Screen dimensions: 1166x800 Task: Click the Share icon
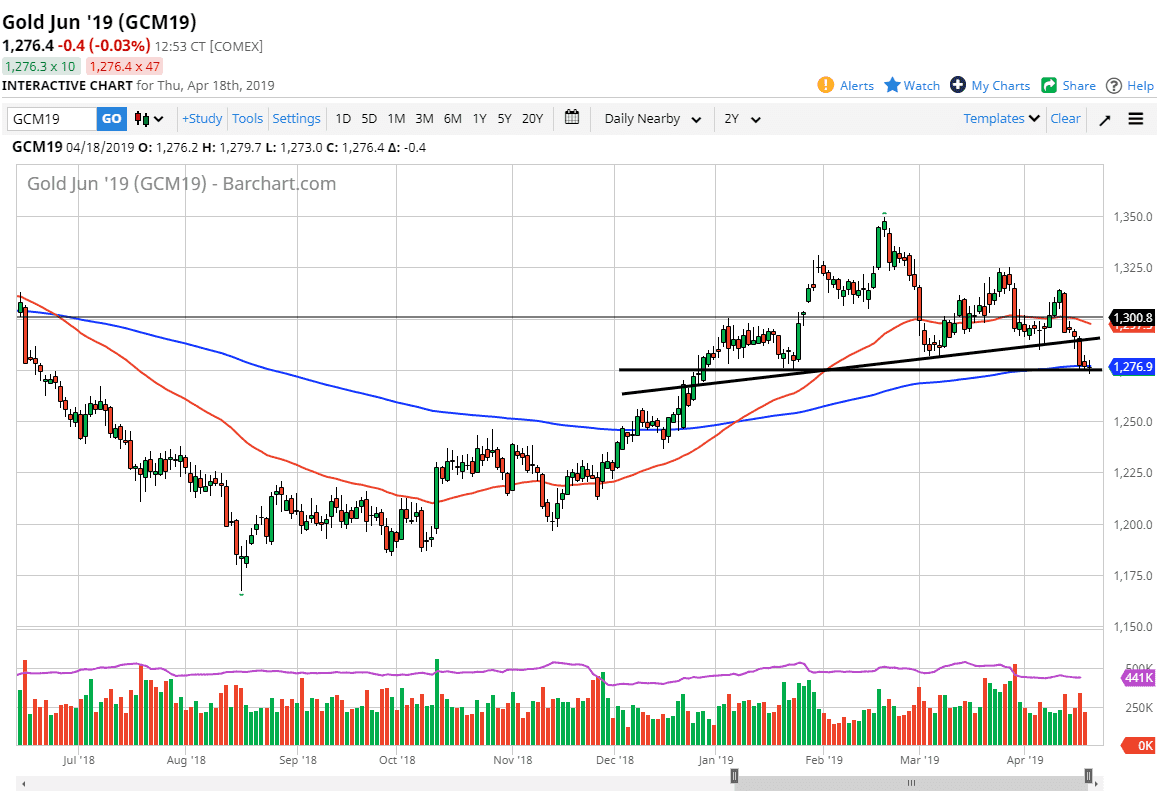1049,85
